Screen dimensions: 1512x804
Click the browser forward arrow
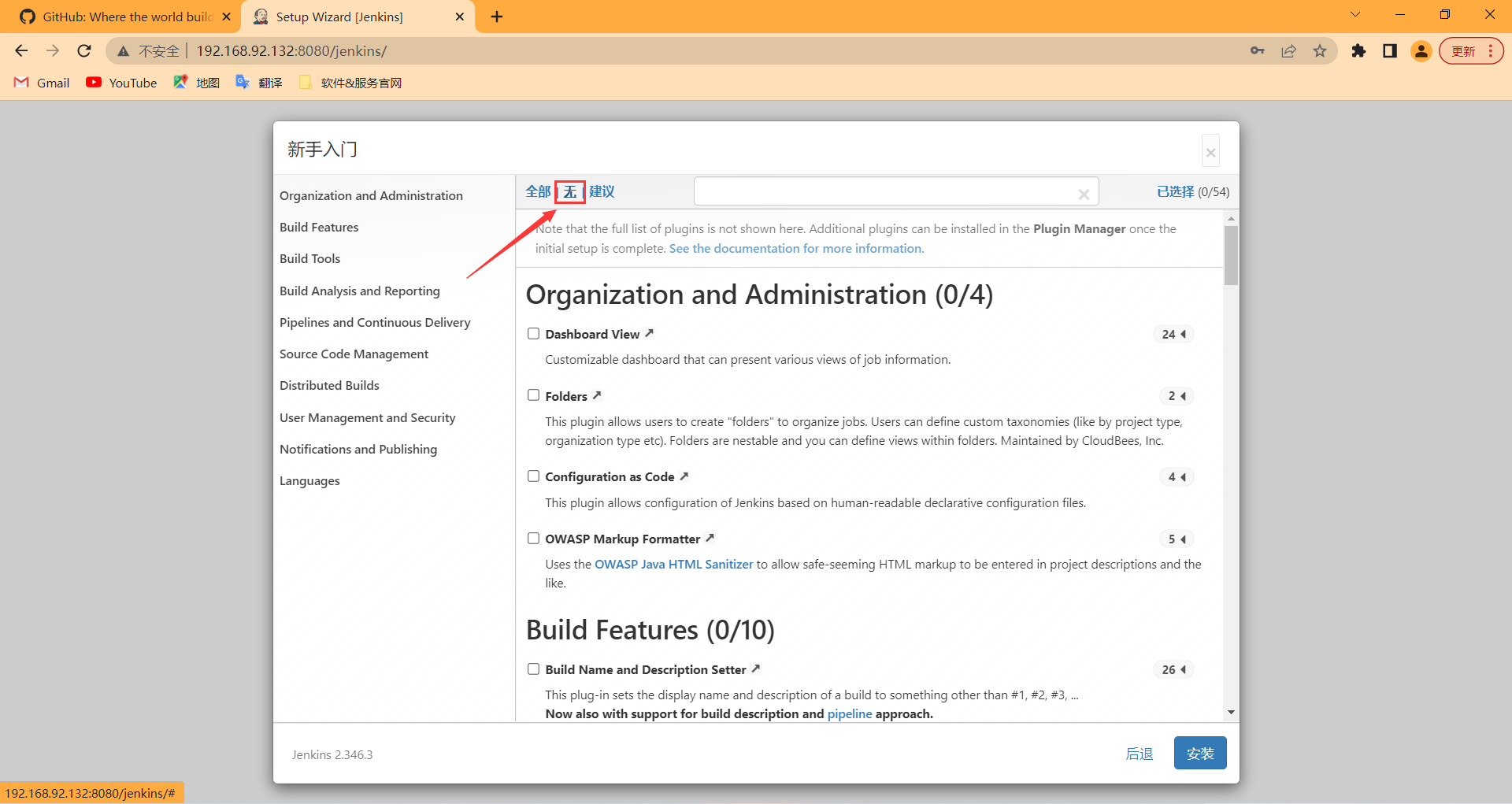(x=53, y=51)
